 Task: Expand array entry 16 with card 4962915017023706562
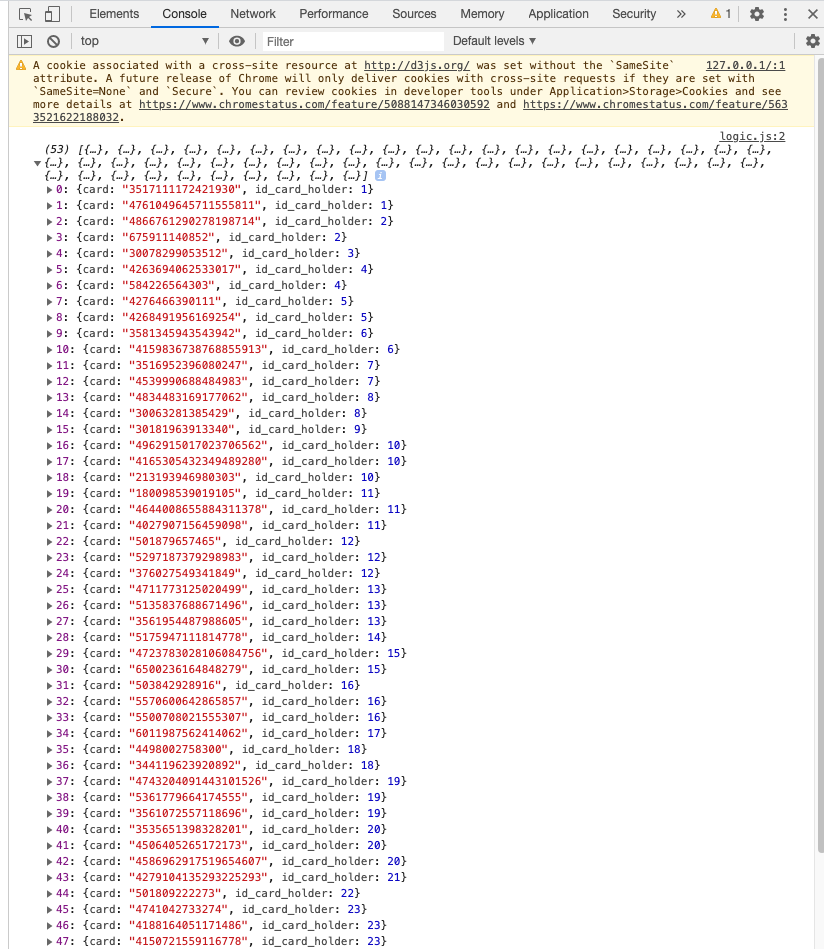[x=49, y=445]
